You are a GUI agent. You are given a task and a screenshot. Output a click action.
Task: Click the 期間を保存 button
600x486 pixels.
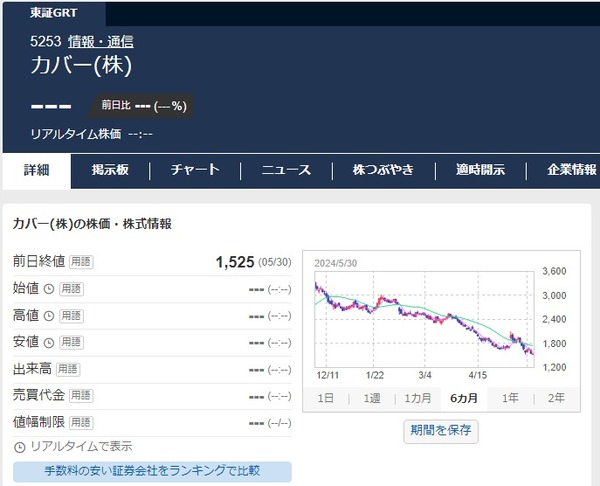pos(441,431)
